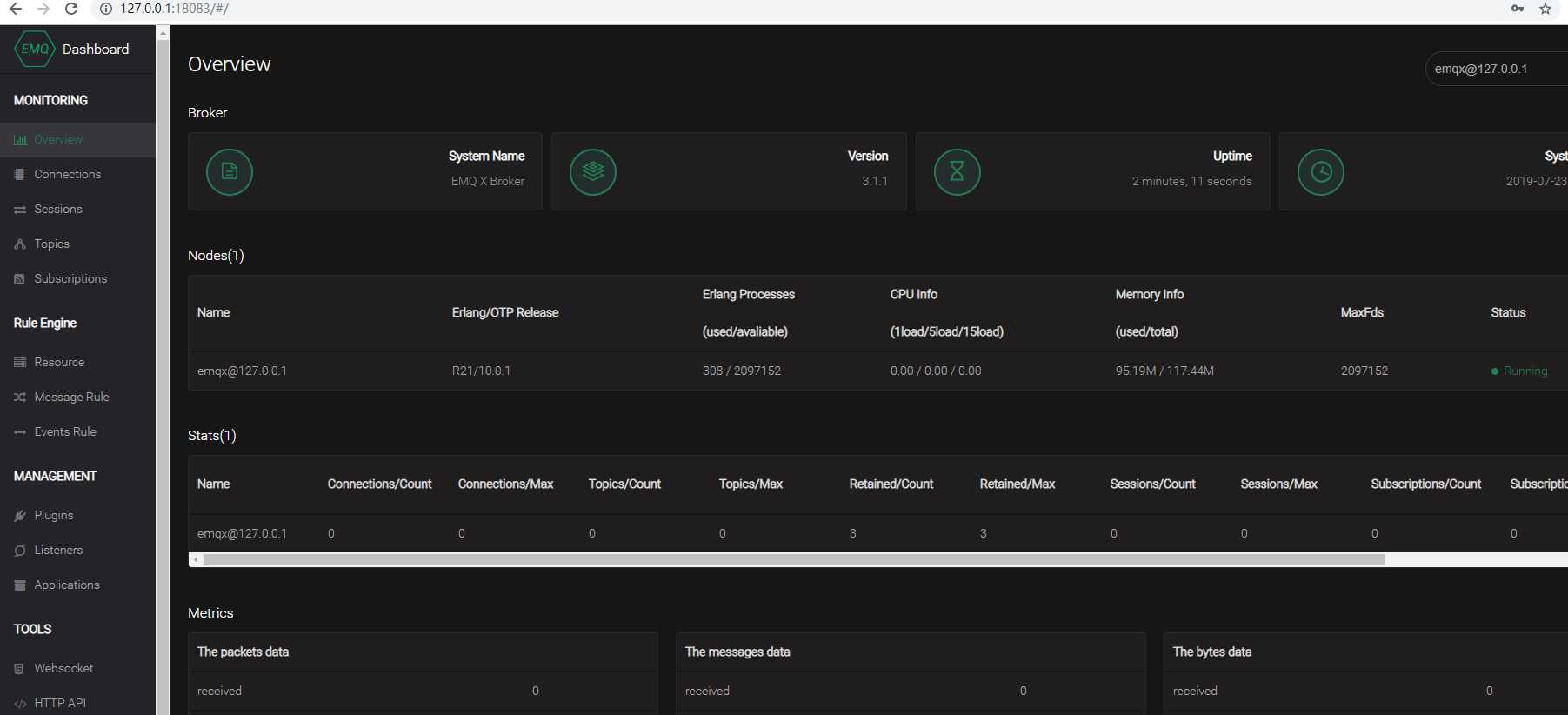
Task: Click the Plugins plug icon
Action: pos(20,515)
